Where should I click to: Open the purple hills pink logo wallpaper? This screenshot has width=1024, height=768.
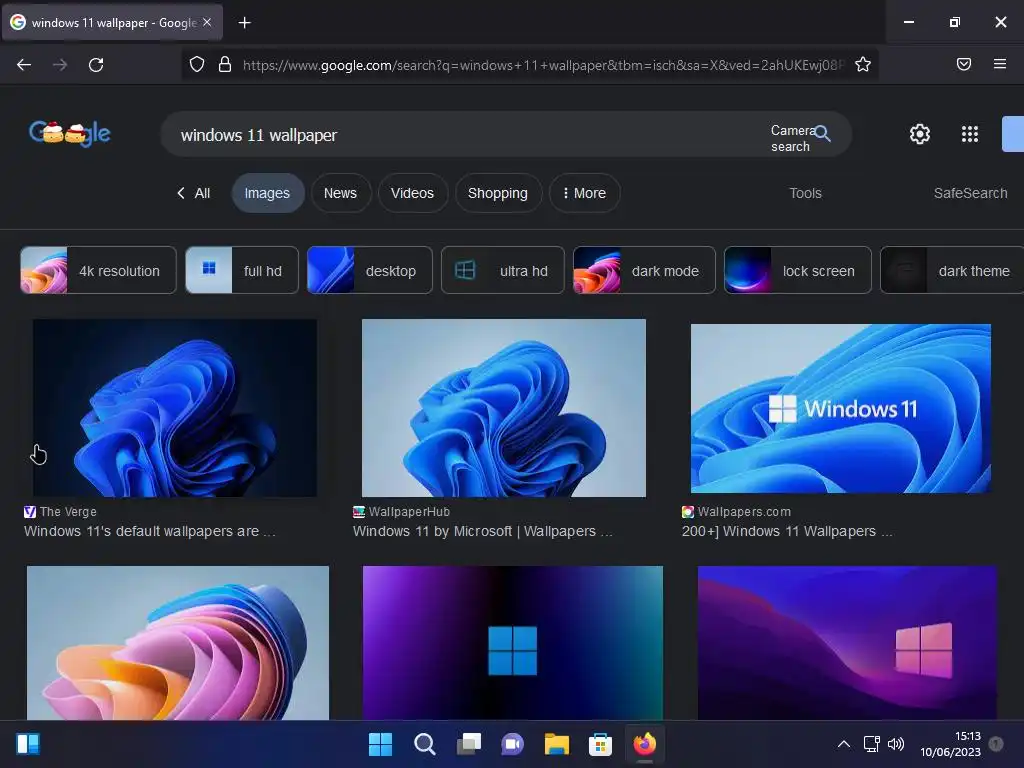coord(847,643)
